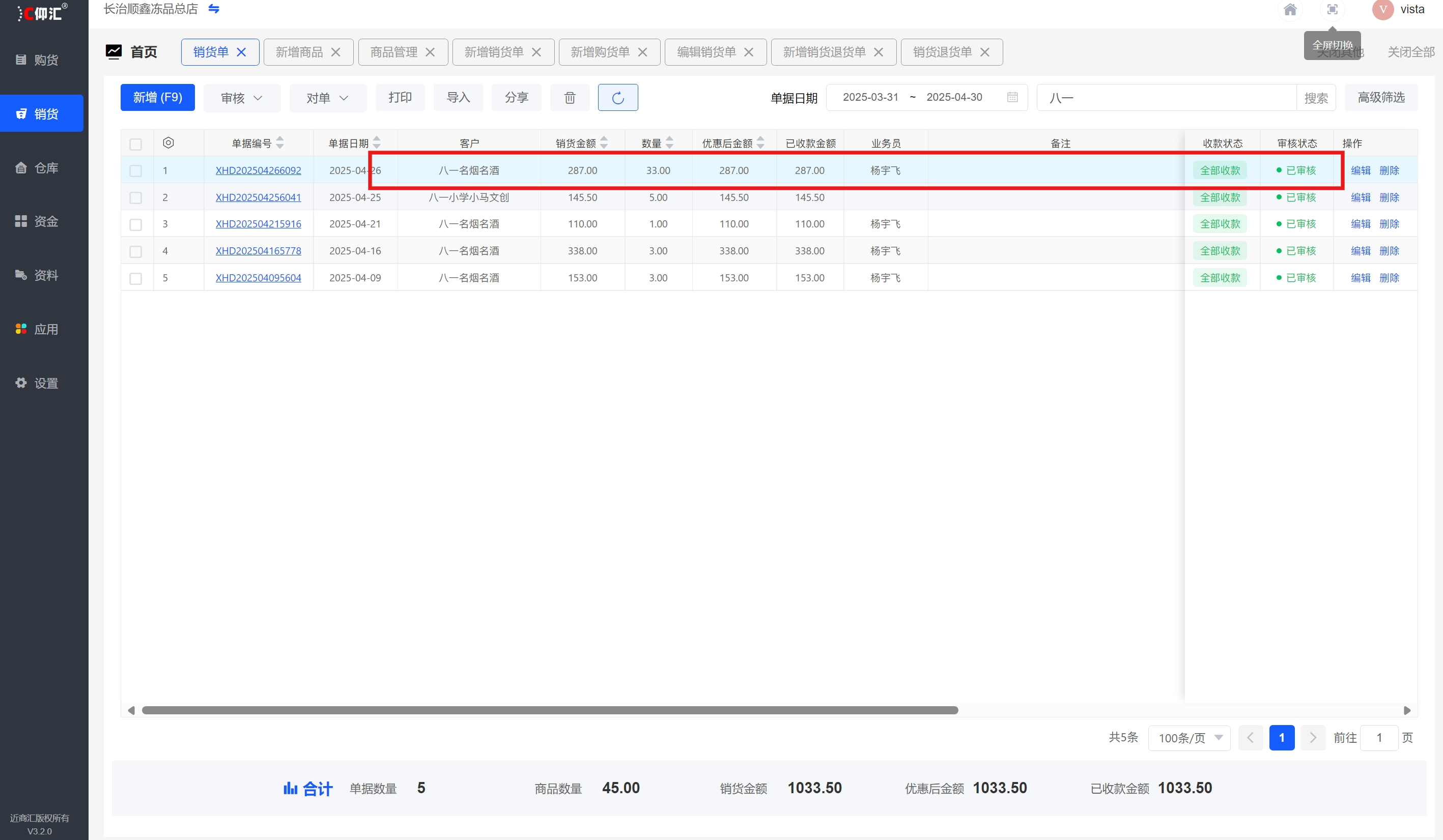Screen dimensions: 1443x840
Task: Click the store switch arrows icon
Action: tap(214, 9)
